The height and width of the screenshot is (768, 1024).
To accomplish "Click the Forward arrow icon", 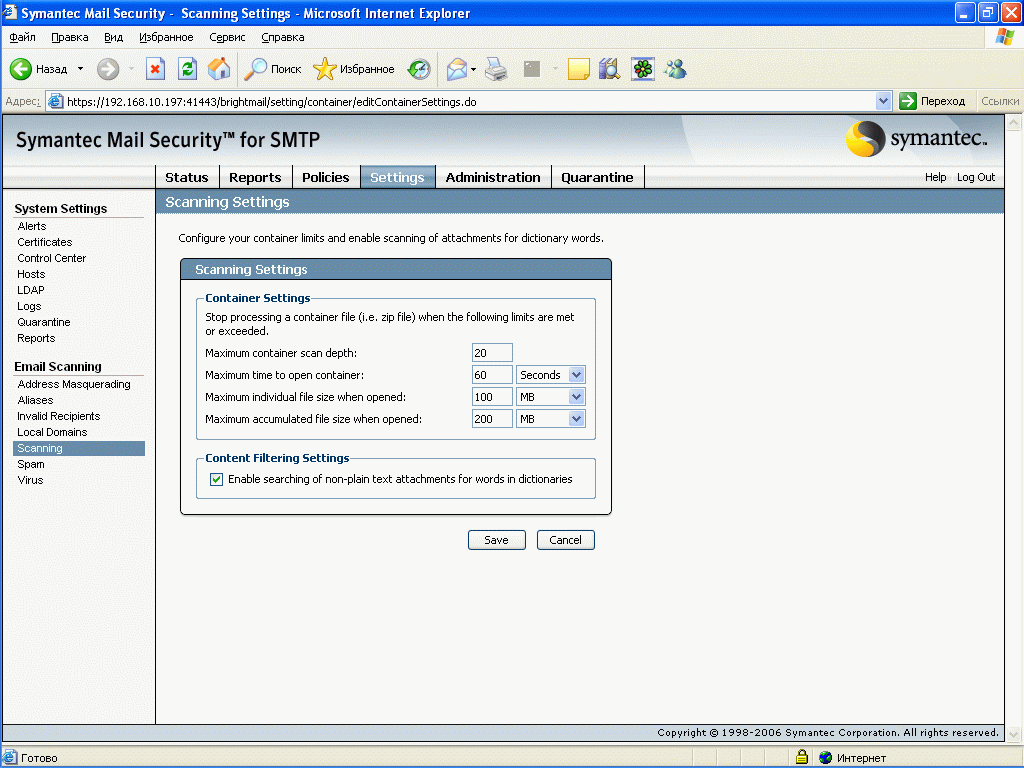I will coord(108,69).
